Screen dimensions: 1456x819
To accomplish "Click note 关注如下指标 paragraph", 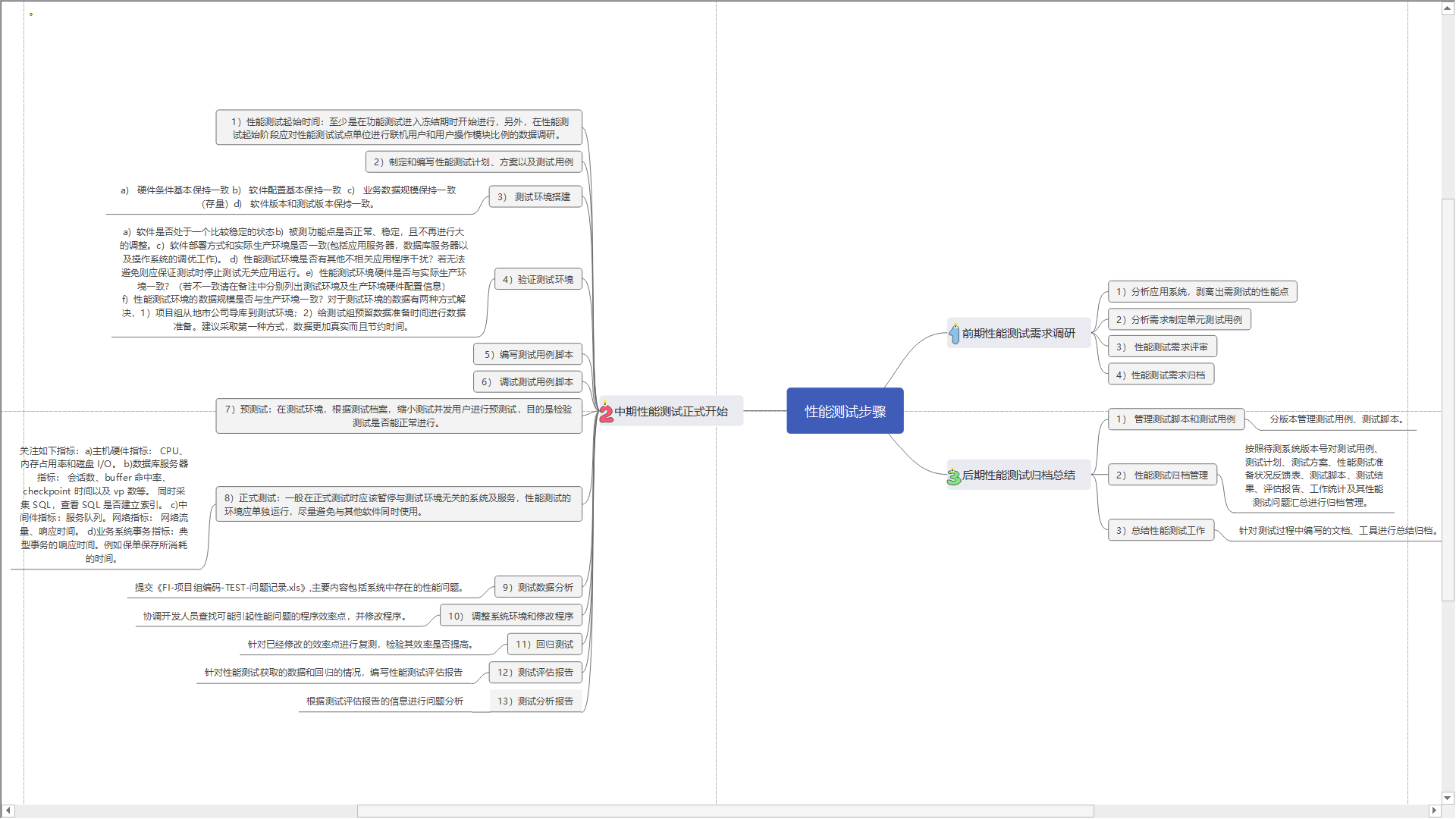I will point(103,505).
